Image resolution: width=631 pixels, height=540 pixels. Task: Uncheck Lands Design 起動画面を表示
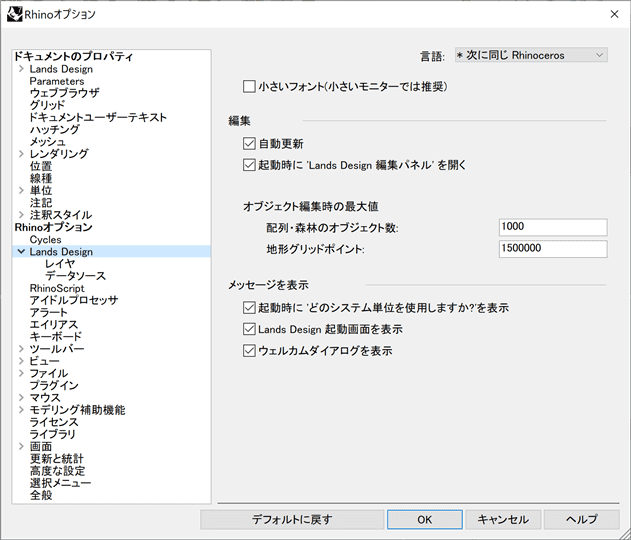coord(249,329)
